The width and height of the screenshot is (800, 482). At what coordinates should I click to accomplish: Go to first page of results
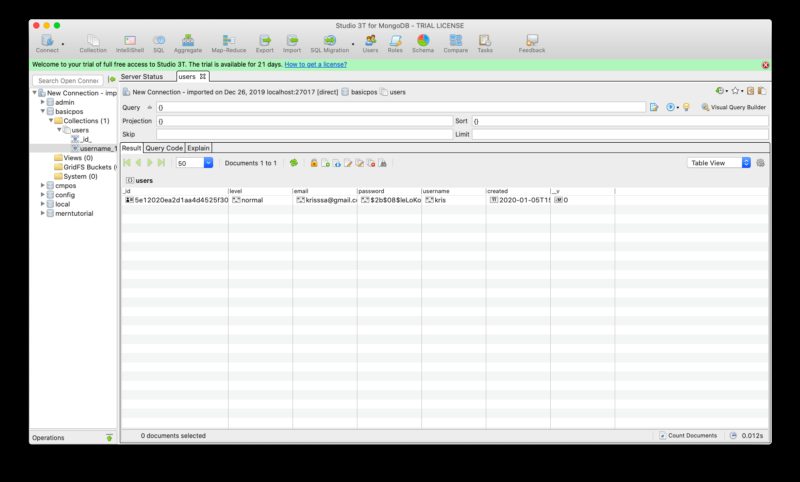[x=127, y=163]
